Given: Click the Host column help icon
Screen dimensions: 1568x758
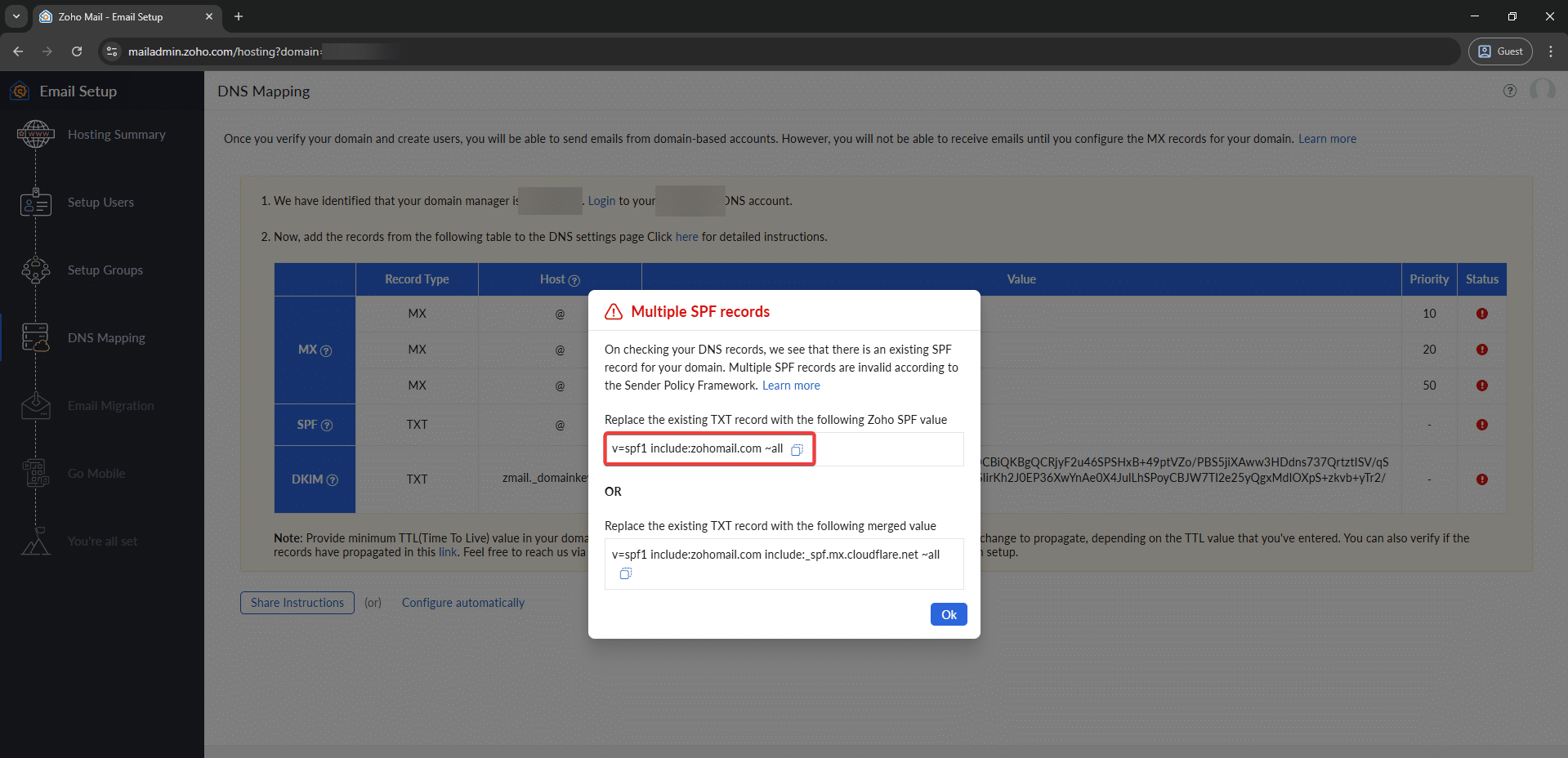Looking at the screenshot, I should coord(574,280).
